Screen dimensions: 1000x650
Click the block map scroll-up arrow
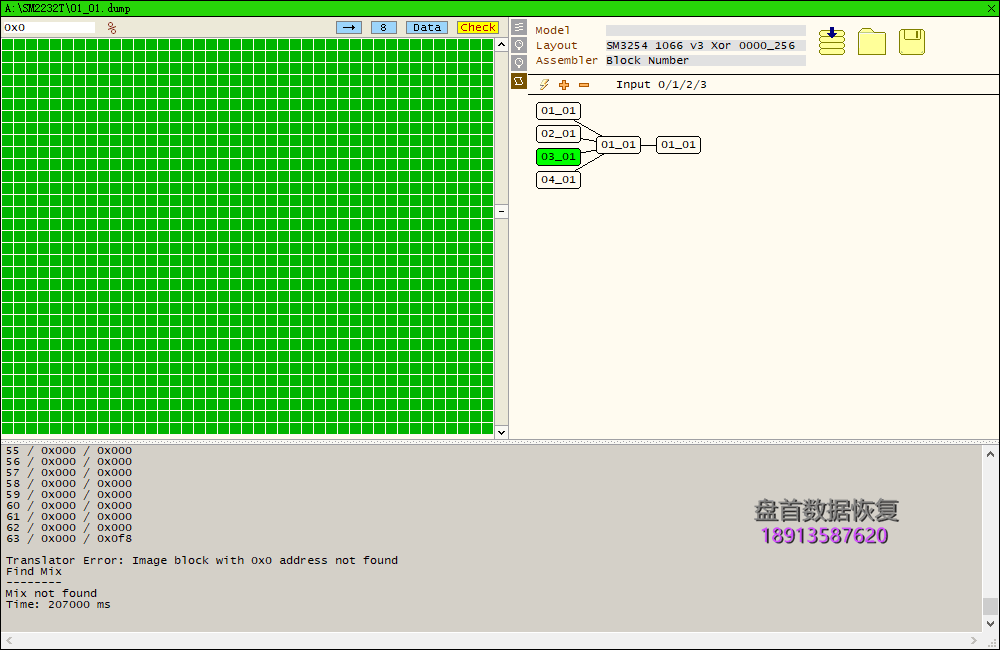pyautogui.click(x=501, y=45)
